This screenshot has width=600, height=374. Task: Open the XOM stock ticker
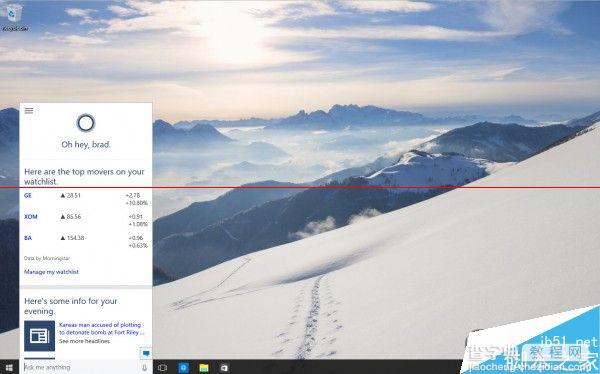pos(31,217)
